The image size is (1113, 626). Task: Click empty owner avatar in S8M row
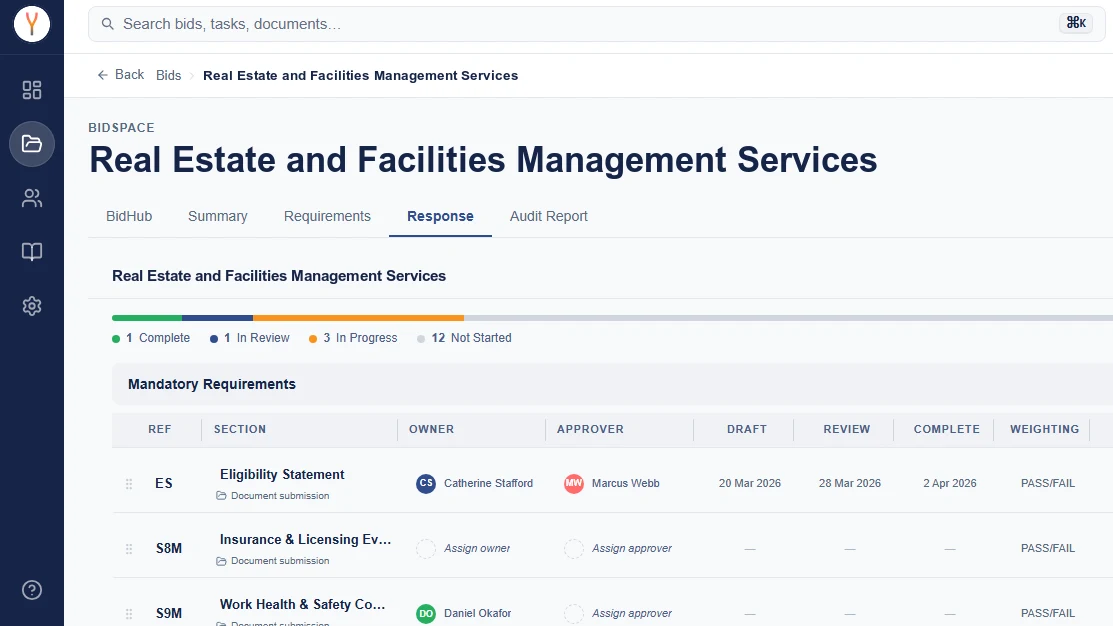coord(426,549)
